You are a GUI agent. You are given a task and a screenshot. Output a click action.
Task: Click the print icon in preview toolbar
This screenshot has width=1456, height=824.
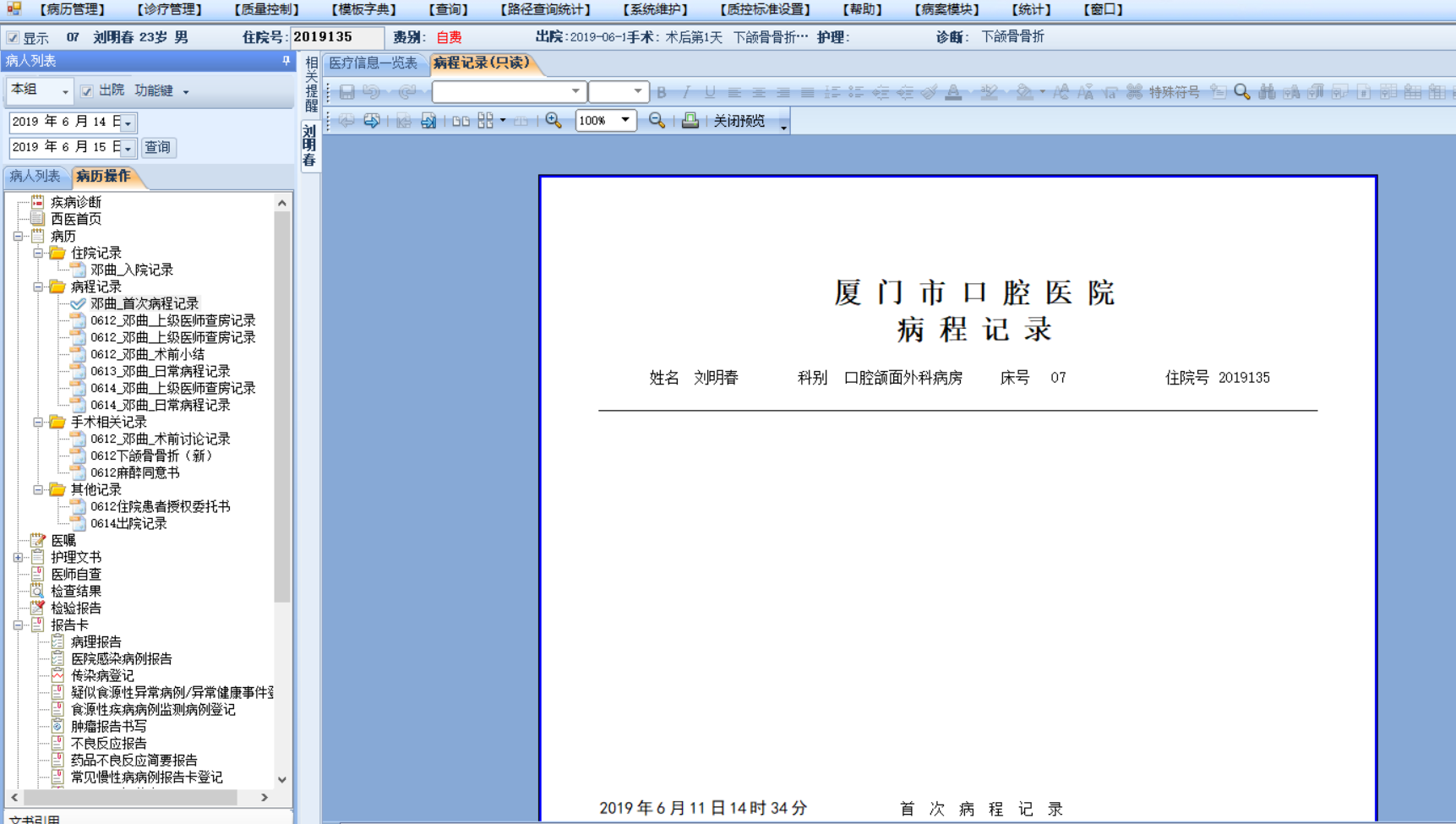tap(690, 121)
